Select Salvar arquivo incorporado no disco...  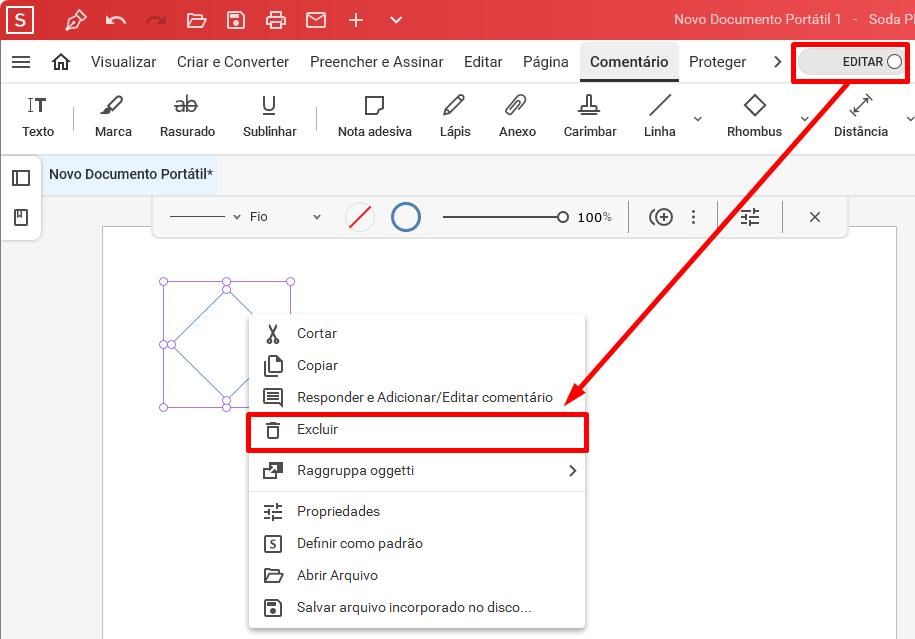coord(417,607)
